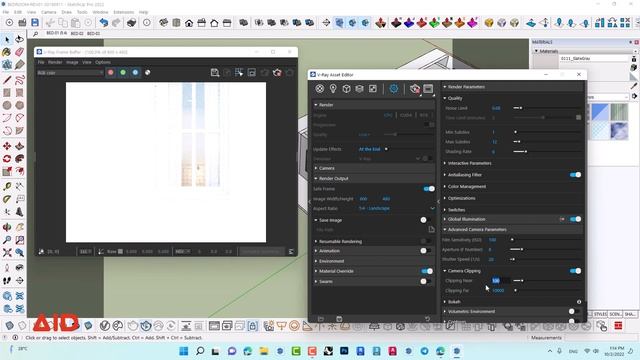Open the Image menu in Frame Buffer

pos(72,62)
